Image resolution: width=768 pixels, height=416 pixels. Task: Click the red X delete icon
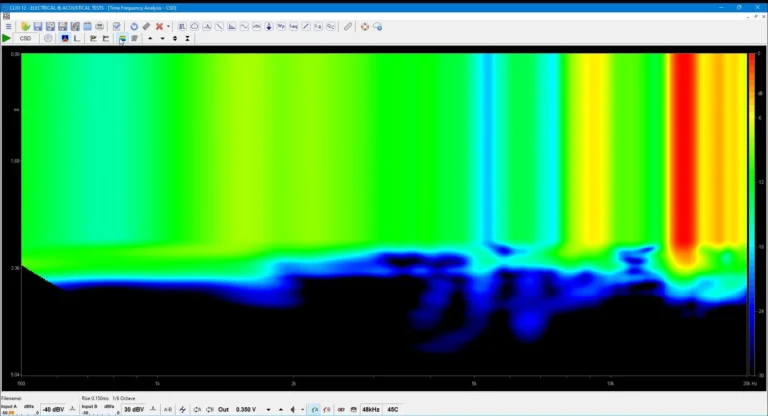click(x=159, y=27)
